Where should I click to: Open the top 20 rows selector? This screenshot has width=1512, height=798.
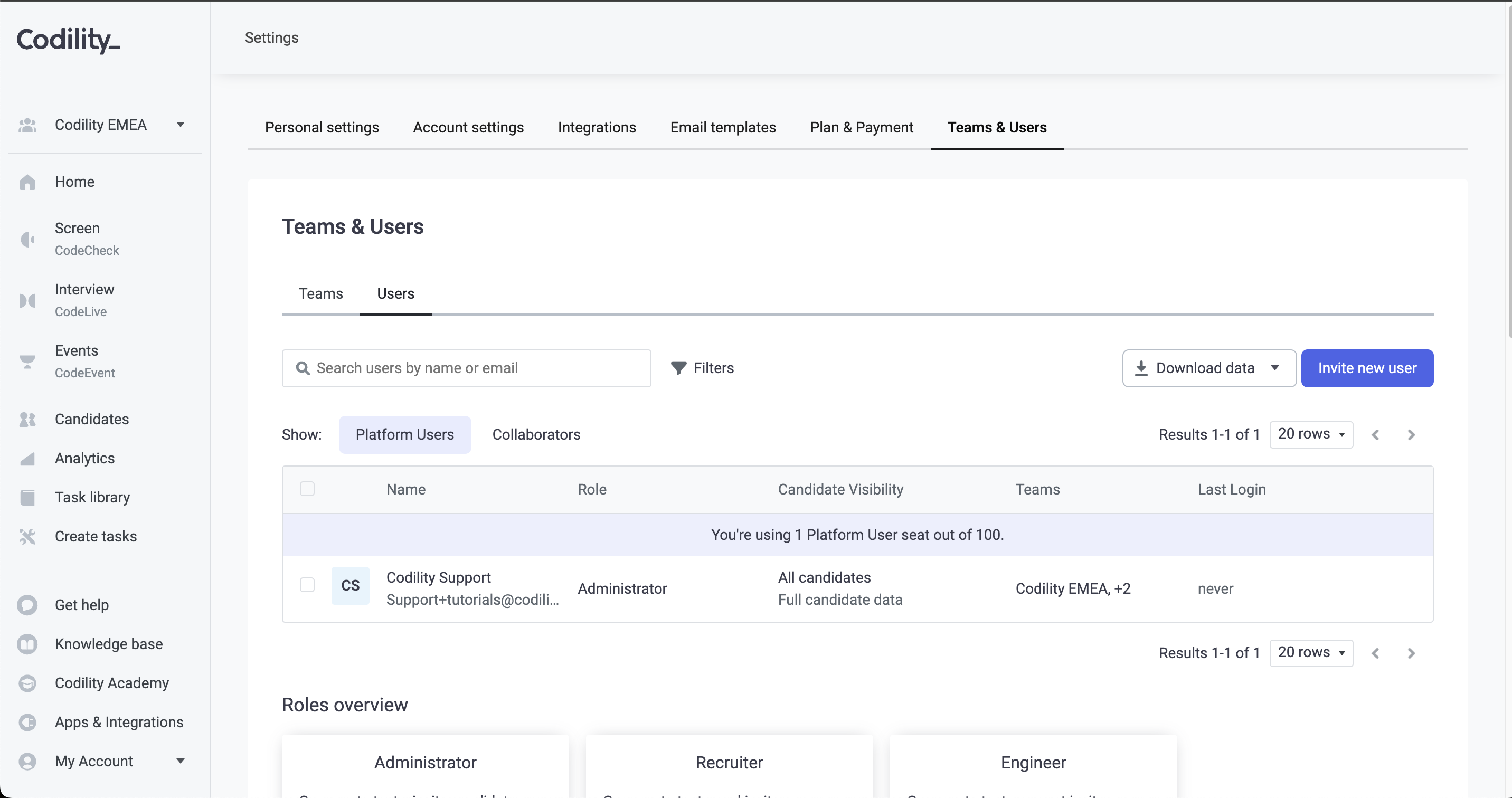pyautogui.click(x=1311, y=434)
